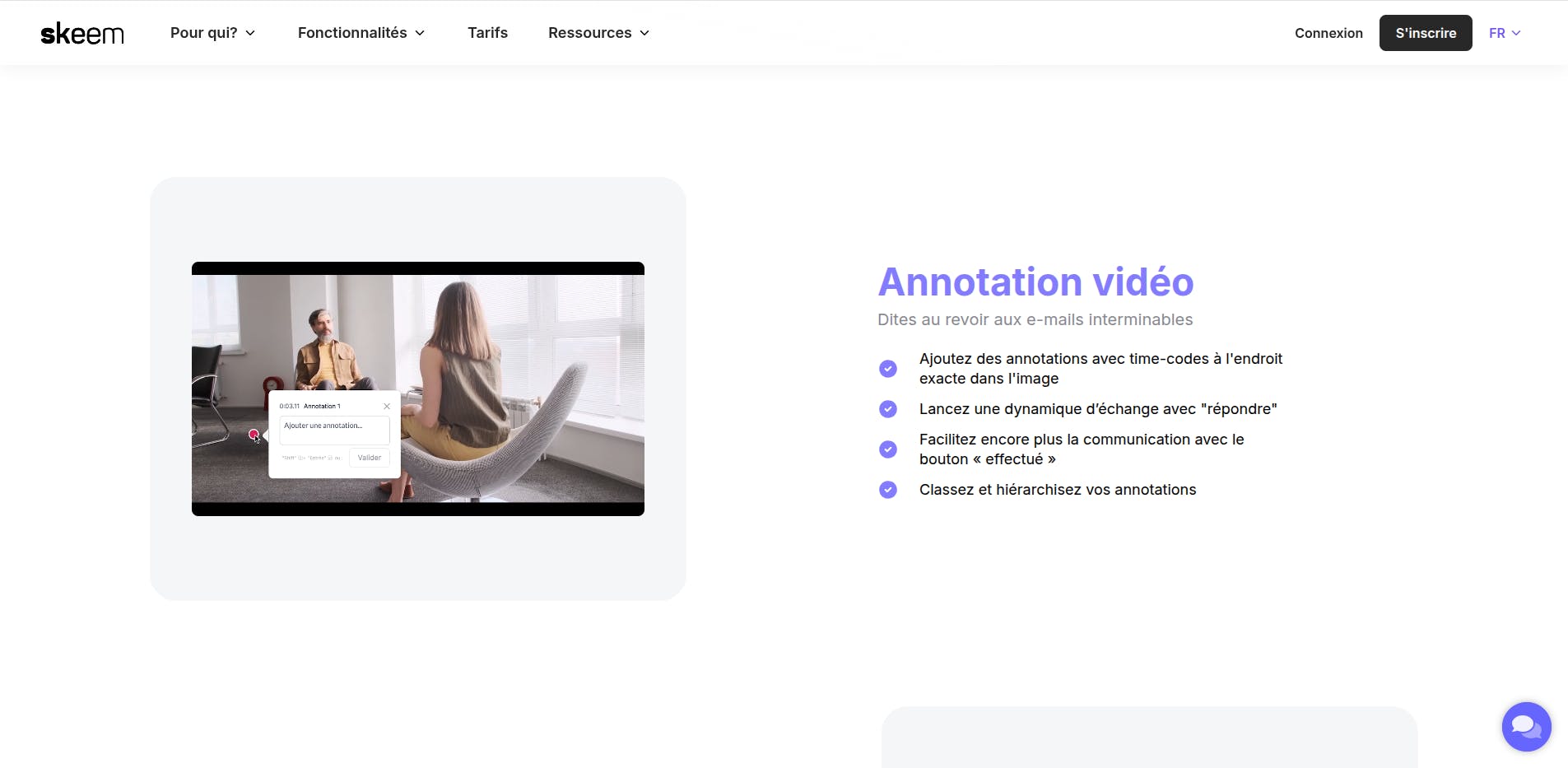This screenshot has width=1568, height=768.
Task: Click the checkmark icon beside "effectué" feature
Action: point(888,449)
